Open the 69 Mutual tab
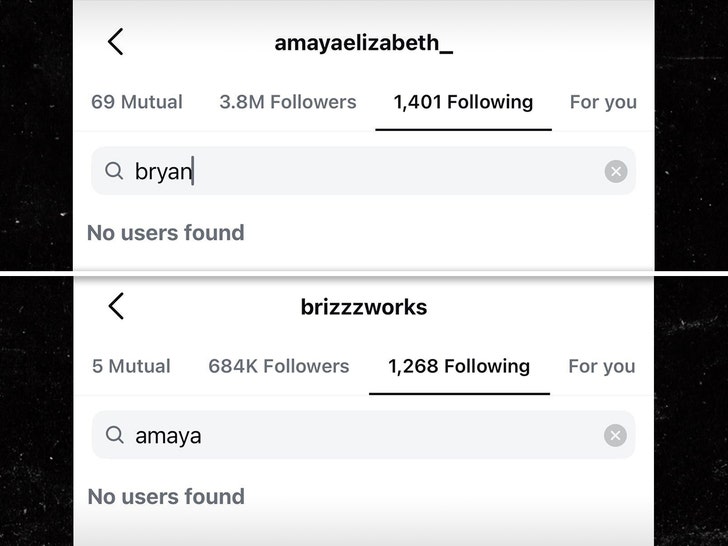This screenshot has height=546, width=728. click(x=137, y=102)
